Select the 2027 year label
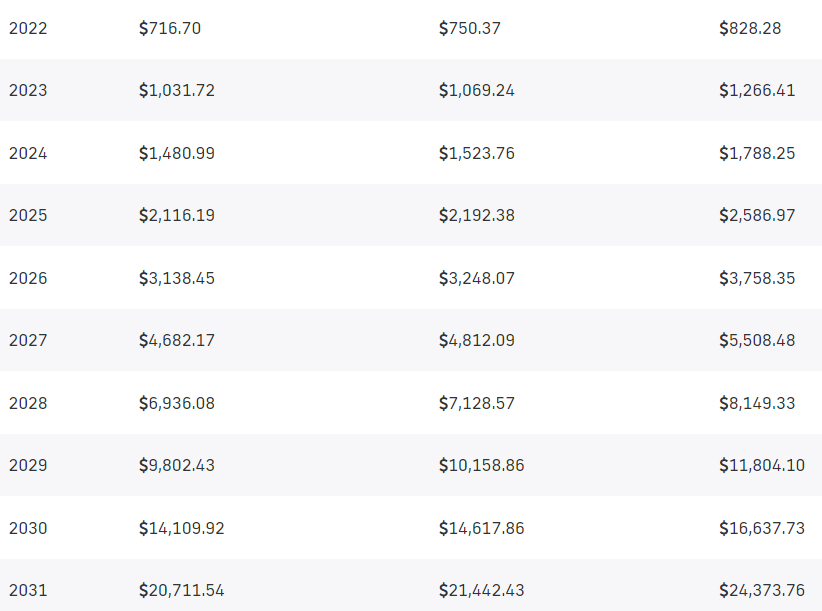822x611 pixels. point(28,341)
